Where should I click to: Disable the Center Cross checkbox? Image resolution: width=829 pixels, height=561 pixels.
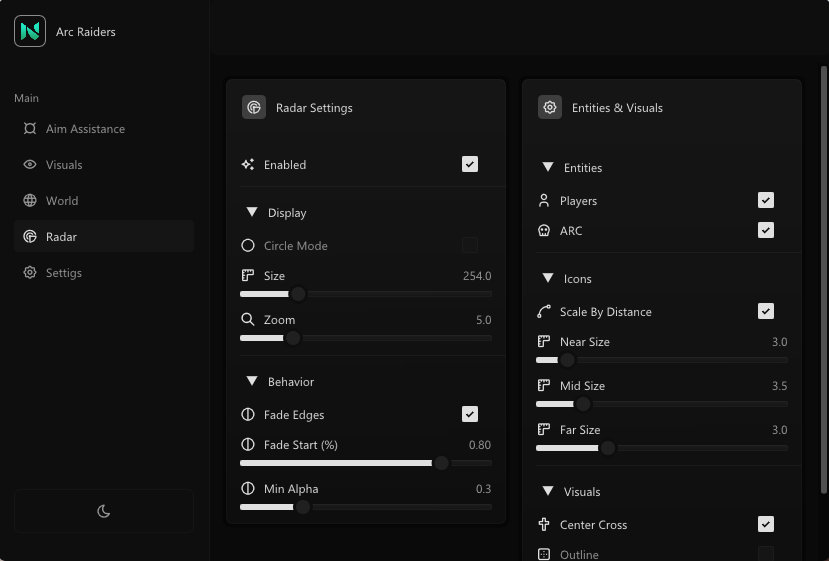click(x=766, y=524)
